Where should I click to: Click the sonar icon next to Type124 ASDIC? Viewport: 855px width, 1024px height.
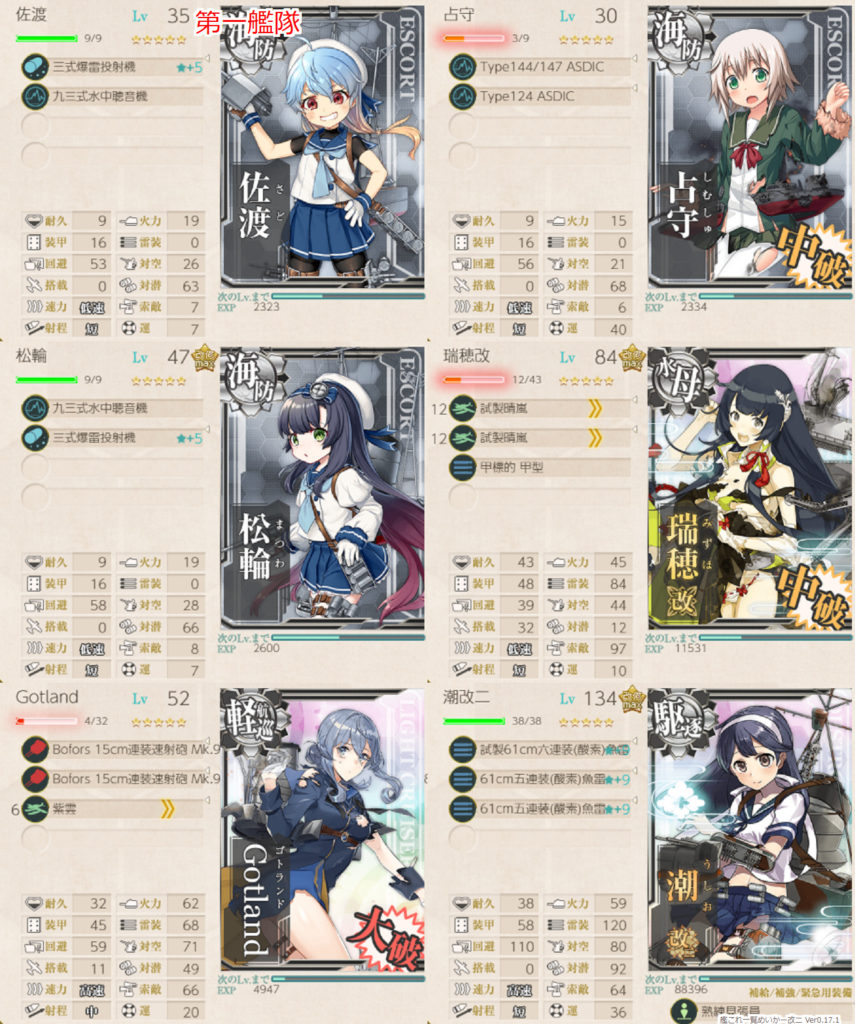coord(462,96)
